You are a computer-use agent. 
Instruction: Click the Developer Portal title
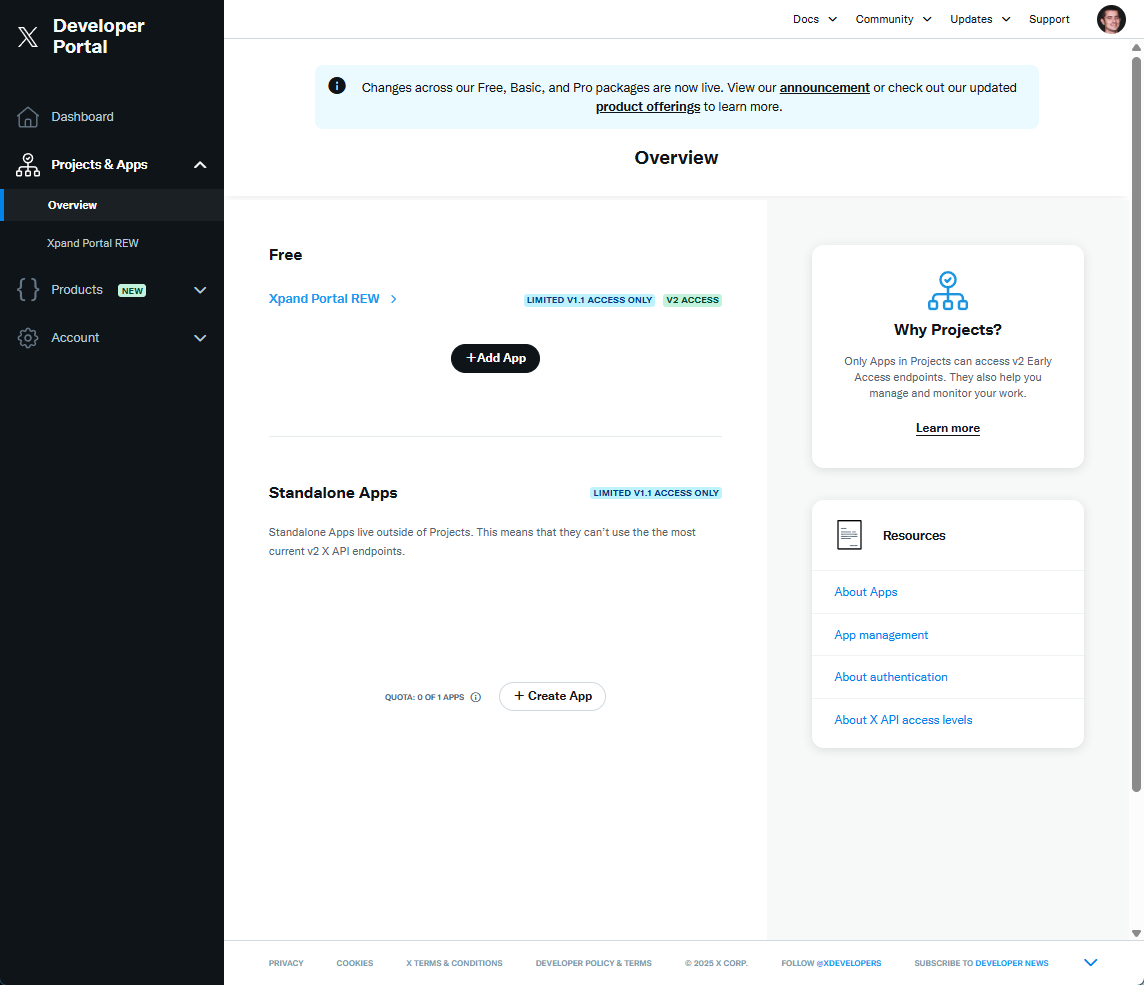coord(98,36)
